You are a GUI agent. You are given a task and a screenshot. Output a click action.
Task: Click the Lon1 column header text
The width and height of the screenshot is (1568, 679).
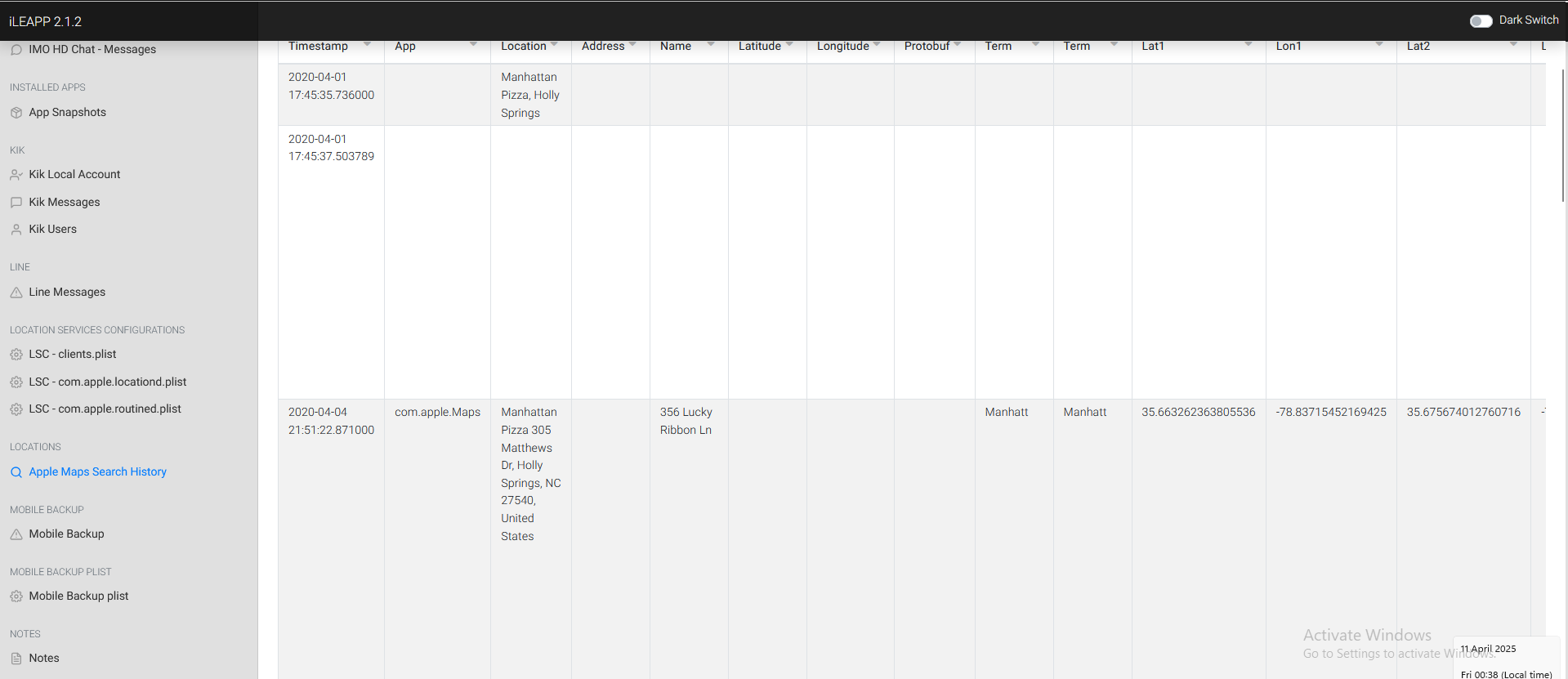point(1289,47)
